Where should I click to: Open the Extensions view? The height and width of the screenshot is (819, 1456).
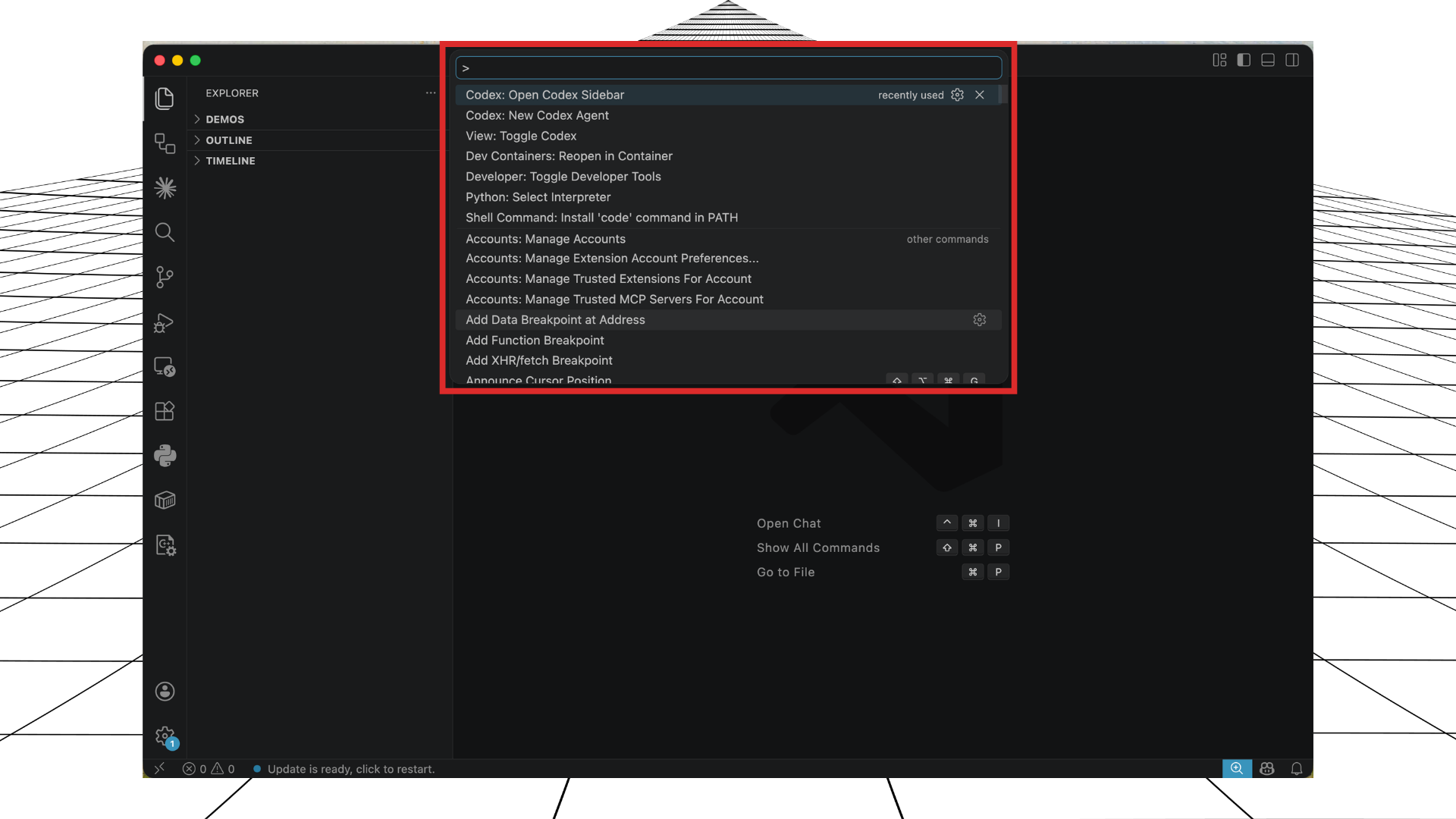[x=165, y=411]
